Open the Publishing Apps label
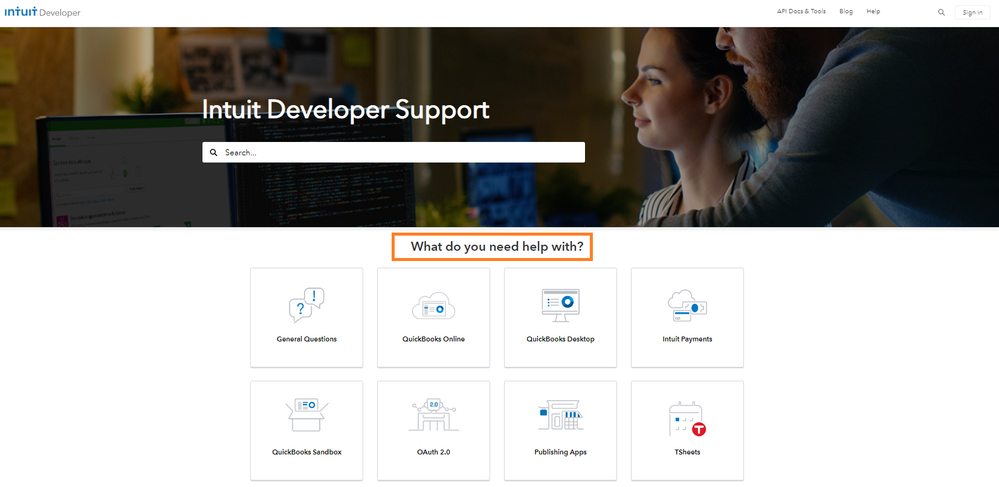The height and width of the screenshot is (487, 999). [560, 452]
